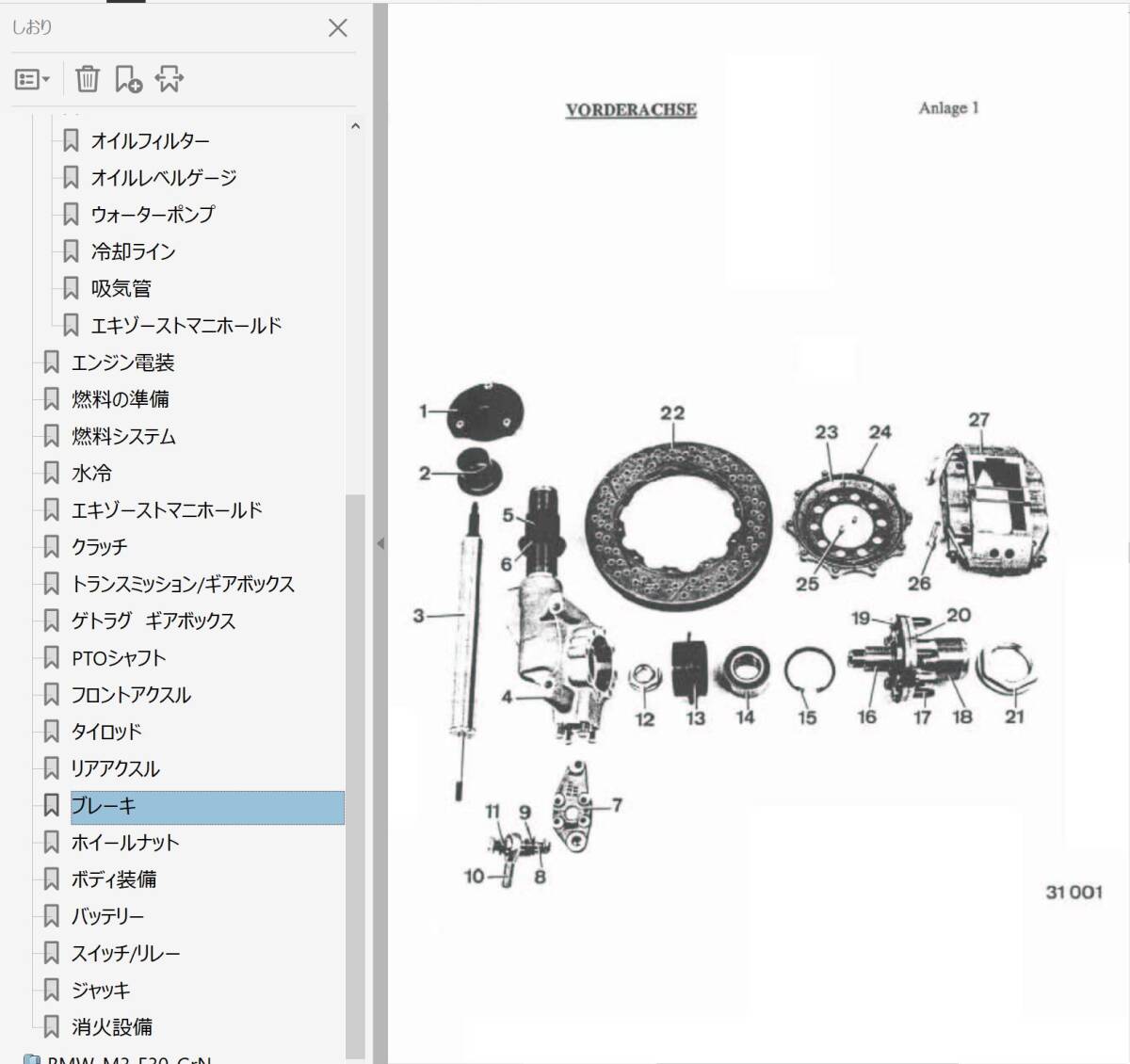Click the find current bookmark icon
Viewport: 1130px width, 1064px height.
click(x=169, y=79)
